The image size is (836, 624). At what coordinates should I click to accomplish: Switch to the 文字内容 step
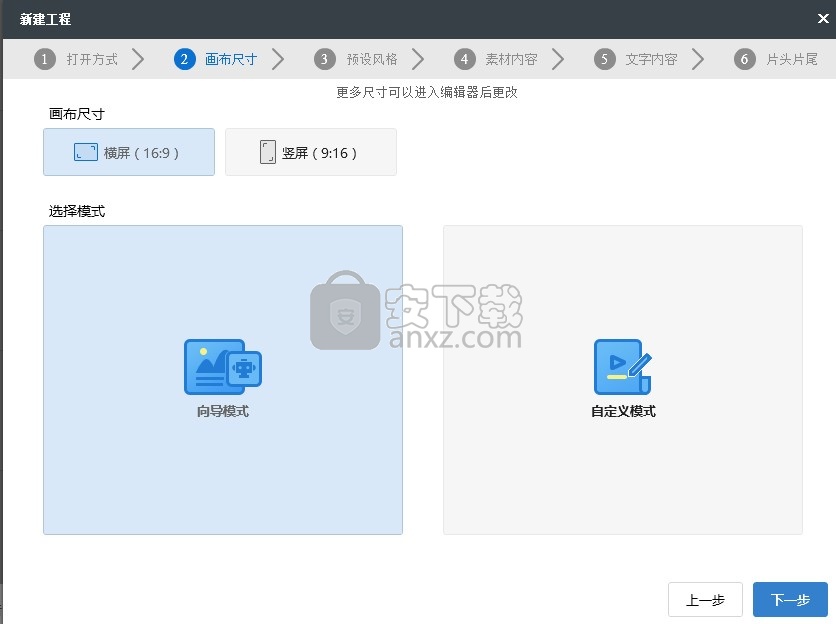tap(651, 59)
